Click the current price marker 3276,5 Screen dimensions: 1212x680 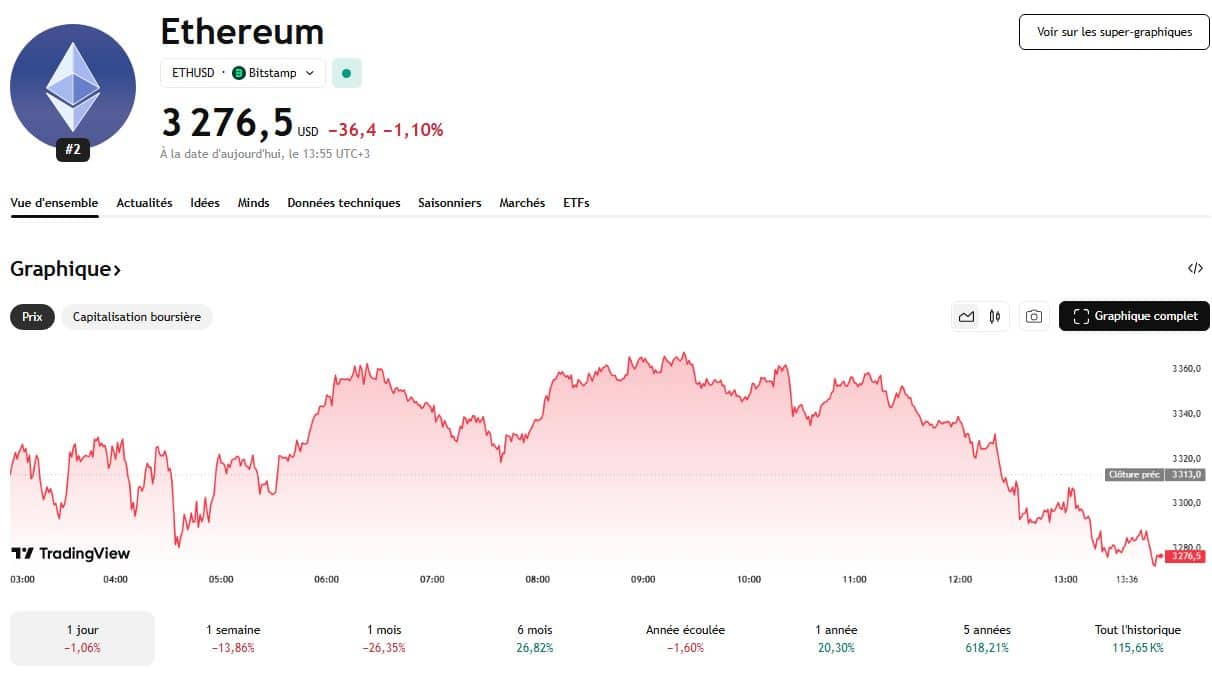[1184, 556]
